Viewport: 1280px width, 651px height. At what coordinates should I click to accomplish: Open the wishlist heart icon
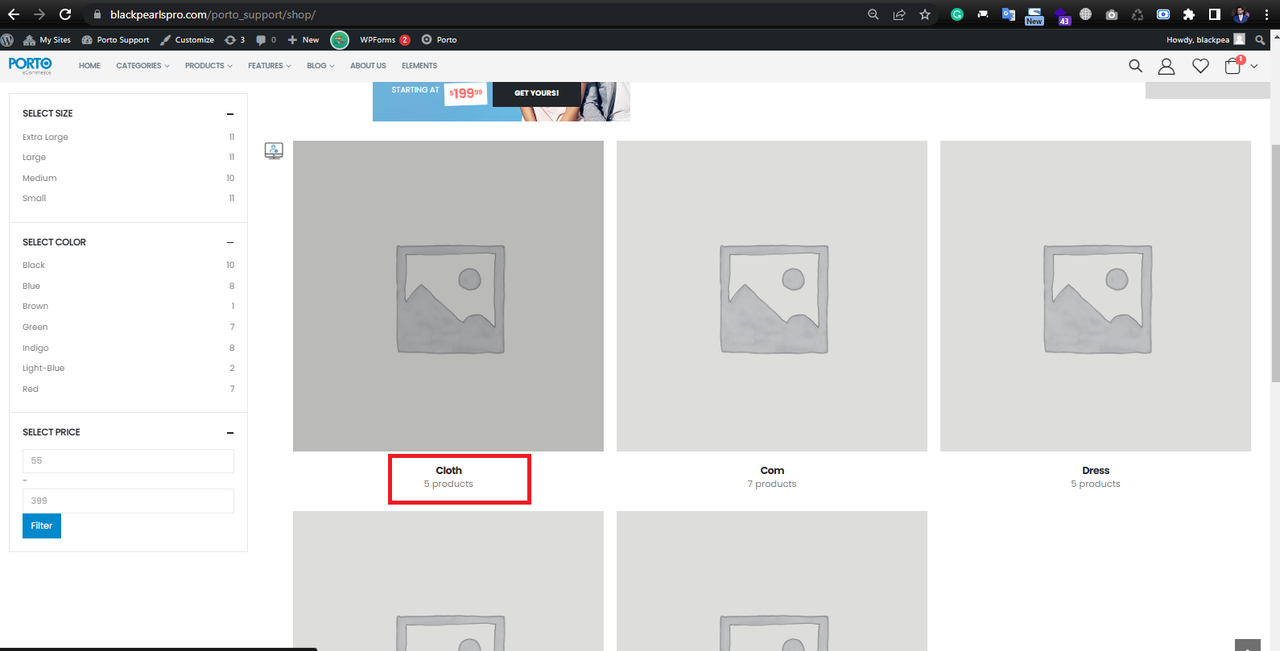1200,66
